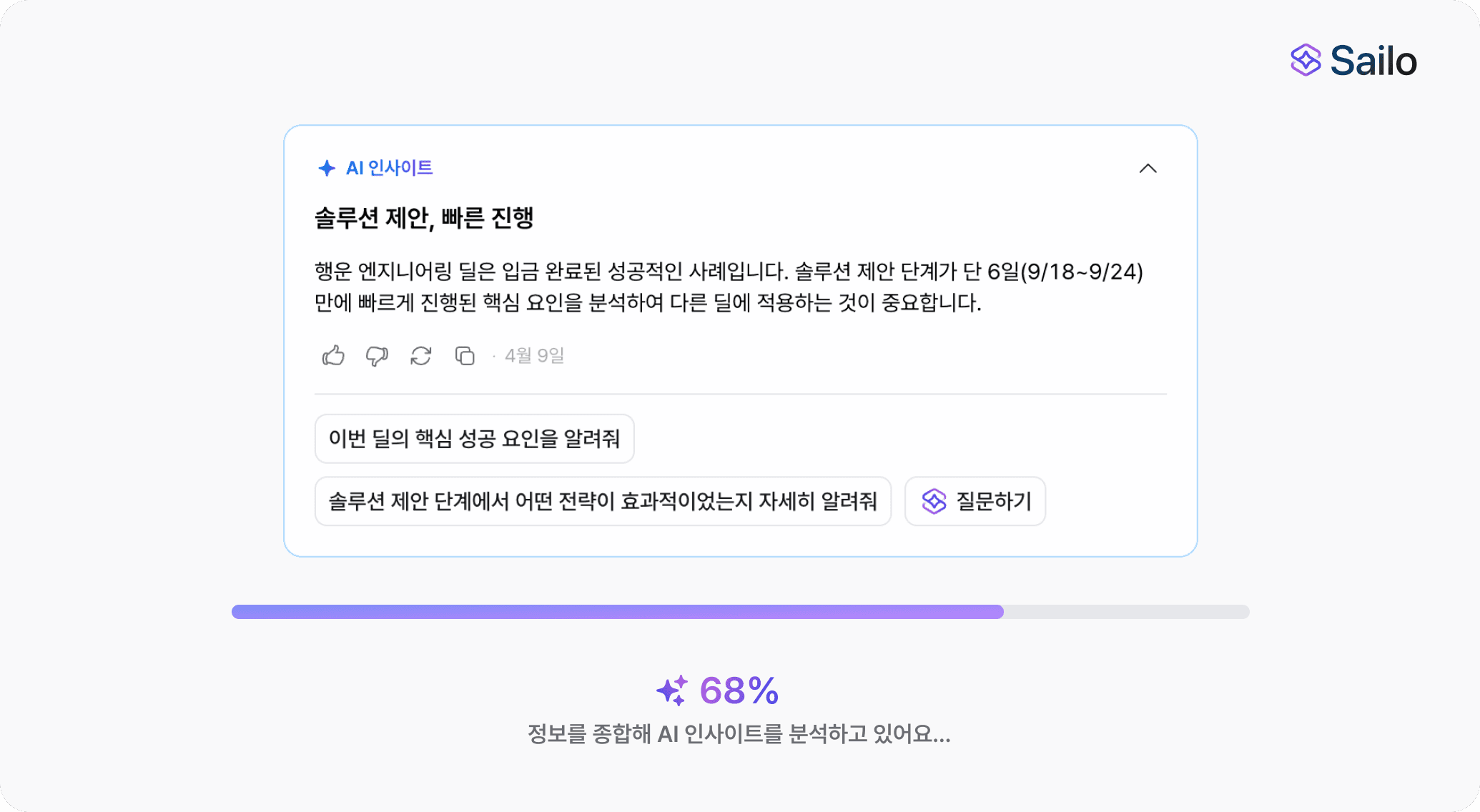Screen dimensions: 1480x812
Task: Click the AI 인사이트 label
Action: coord(389,168)
